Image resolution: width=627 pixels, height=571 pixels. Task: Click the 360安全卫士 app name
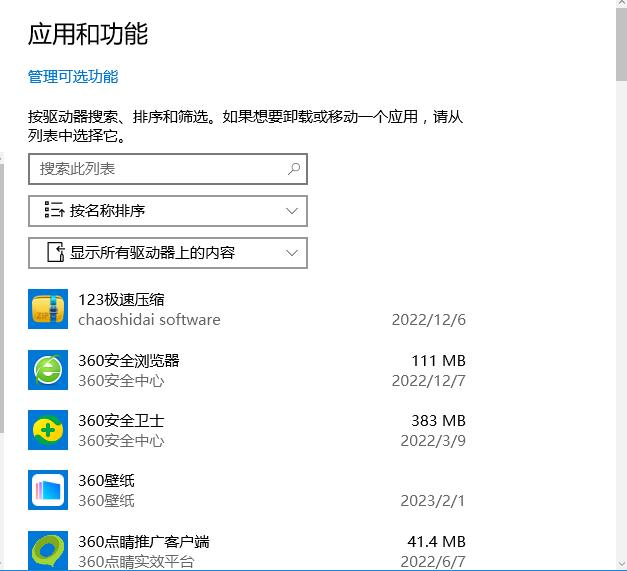(121, 420)
